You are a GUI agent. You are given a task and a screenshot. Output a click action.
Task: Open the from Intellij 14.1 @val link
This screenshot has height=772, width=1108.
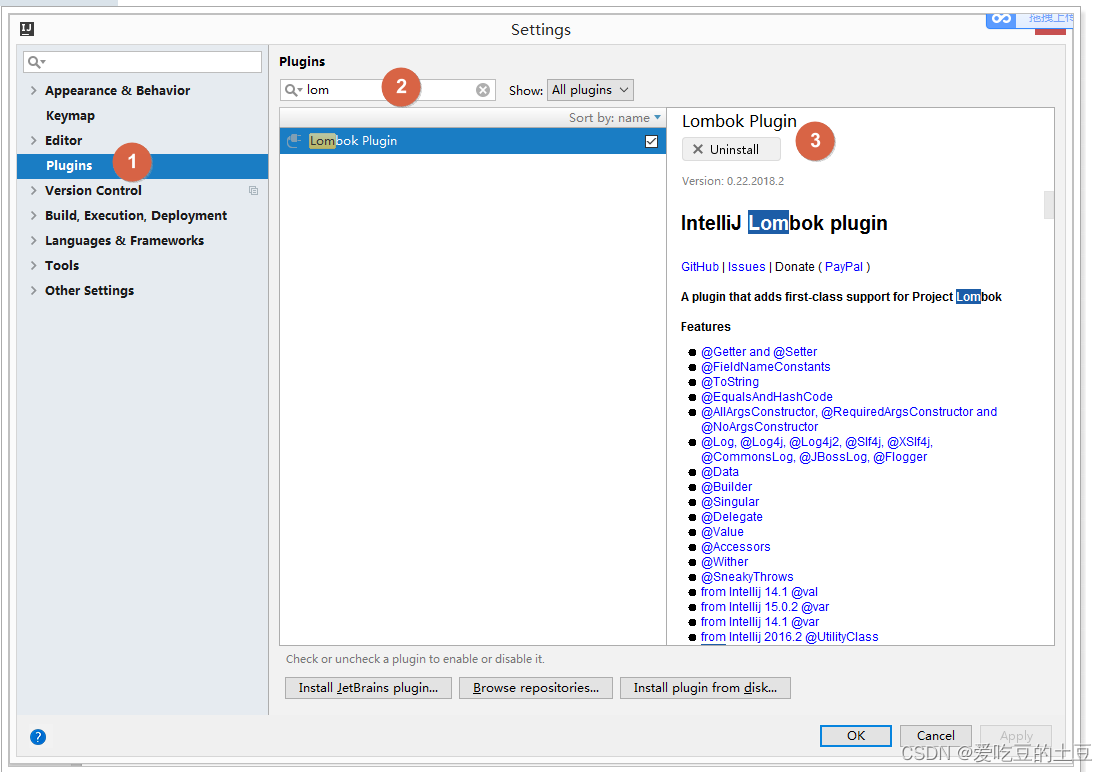point(759,592)
